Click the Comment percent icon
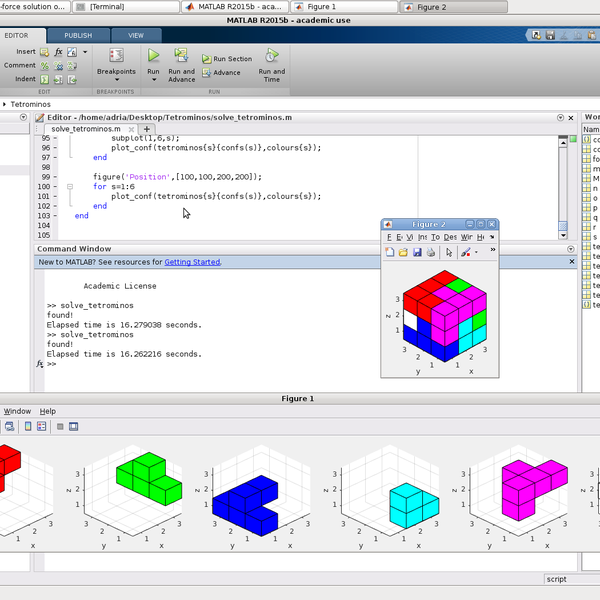Image resolution: width=600 pixels, height=600 pixels. click(45, 66)
